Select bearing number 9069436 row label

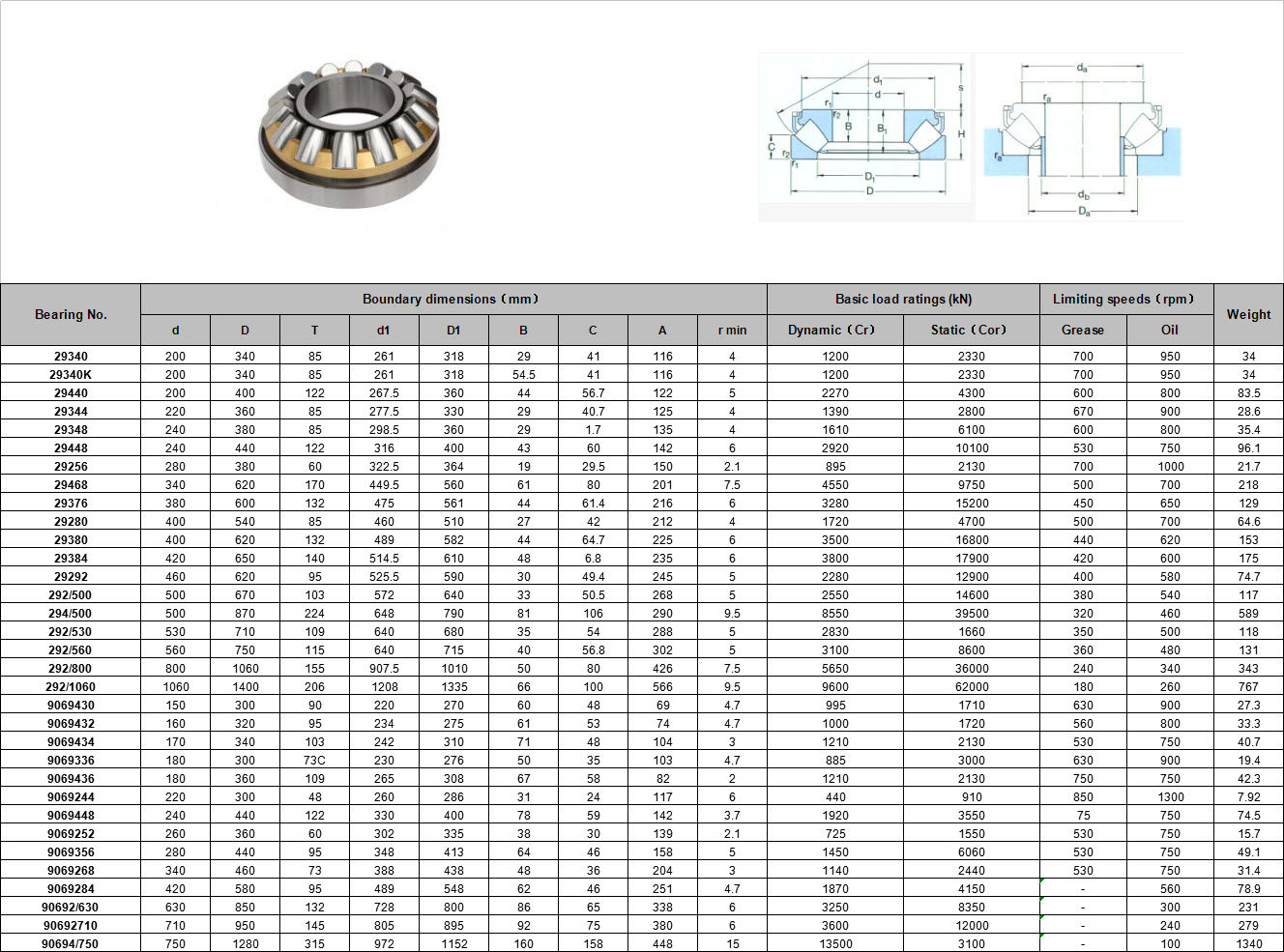[71, 779]
